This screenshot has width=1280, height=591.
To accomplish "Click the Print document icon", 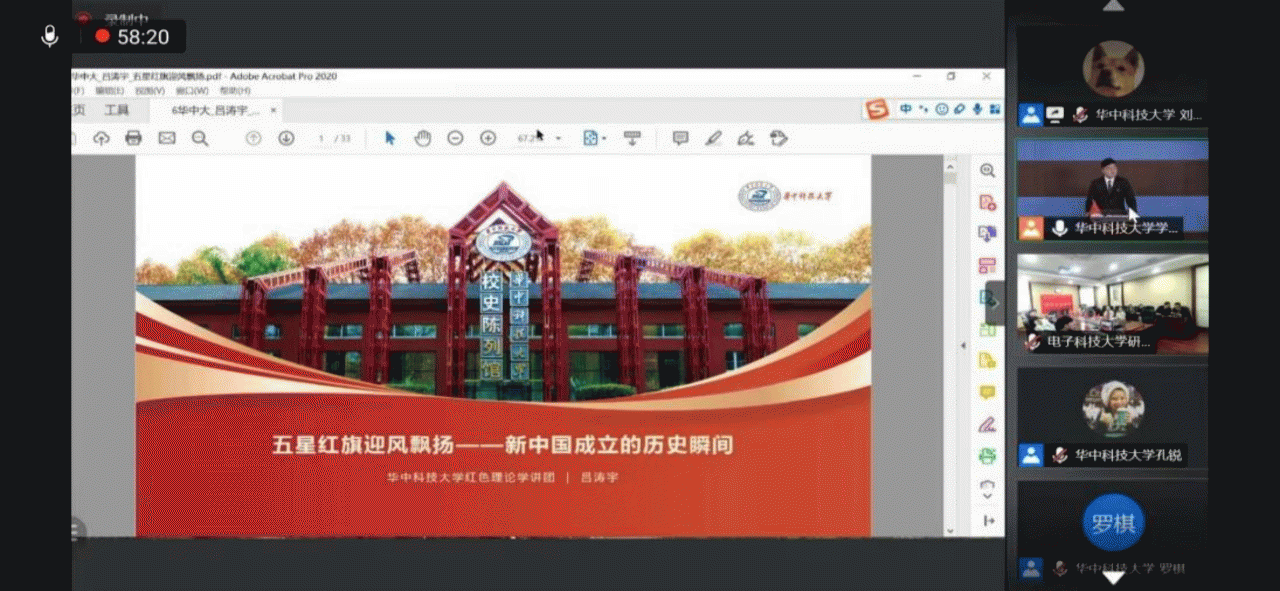I will (x=133, y=138).
